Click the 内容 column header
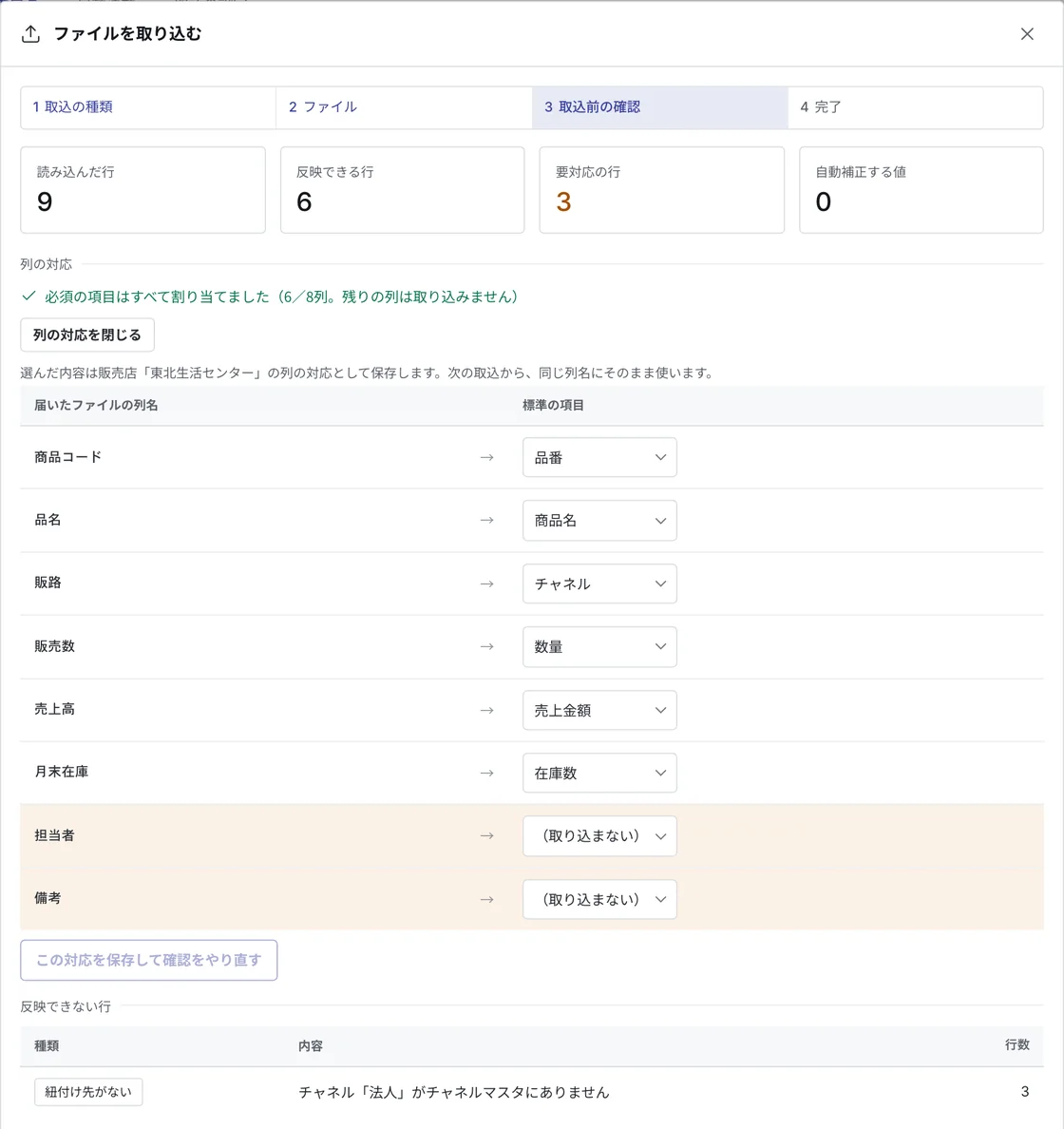 [x=311, y=1045]
